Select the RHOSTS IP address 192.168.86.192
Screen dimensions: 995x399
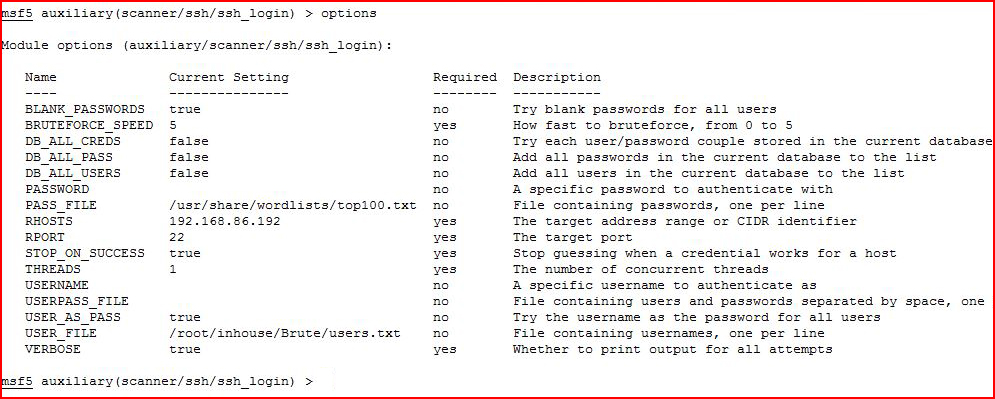click(x=225, y=221)
